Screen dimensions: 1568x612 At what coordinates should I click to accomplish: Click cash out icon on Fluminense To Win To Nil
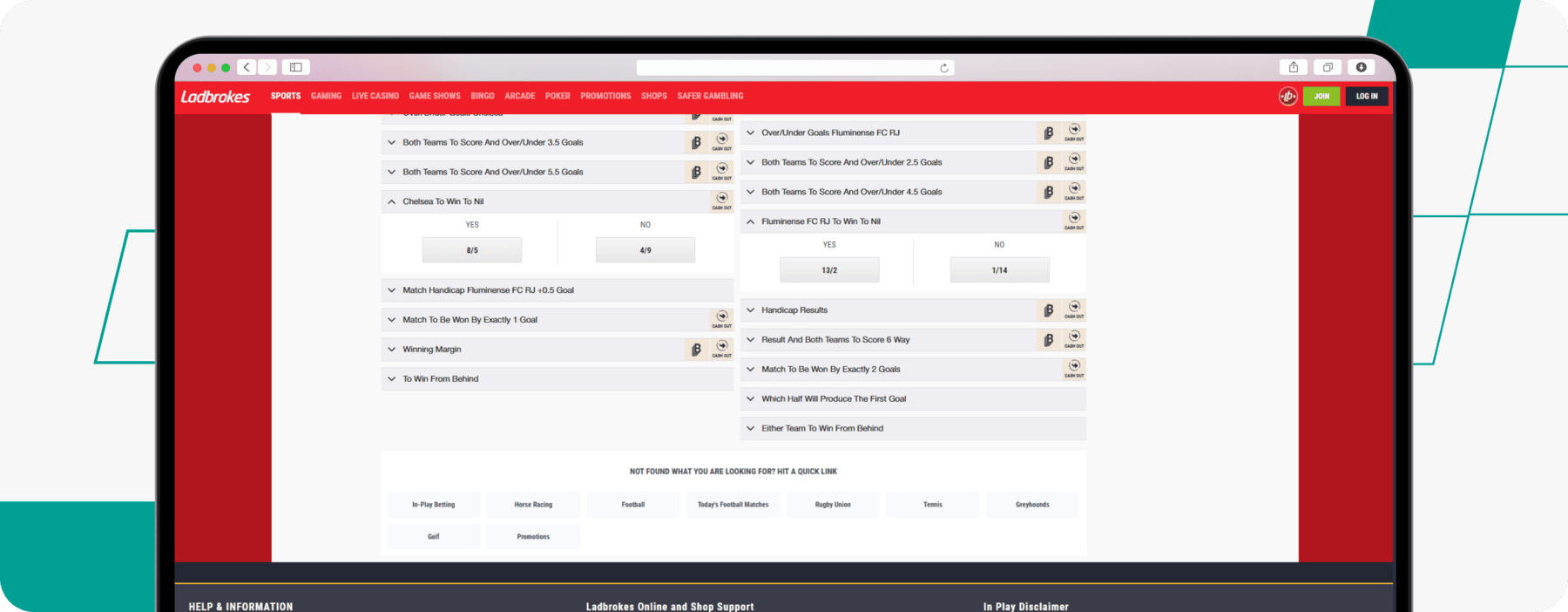pyautogui.click(x=1074, y=221)
